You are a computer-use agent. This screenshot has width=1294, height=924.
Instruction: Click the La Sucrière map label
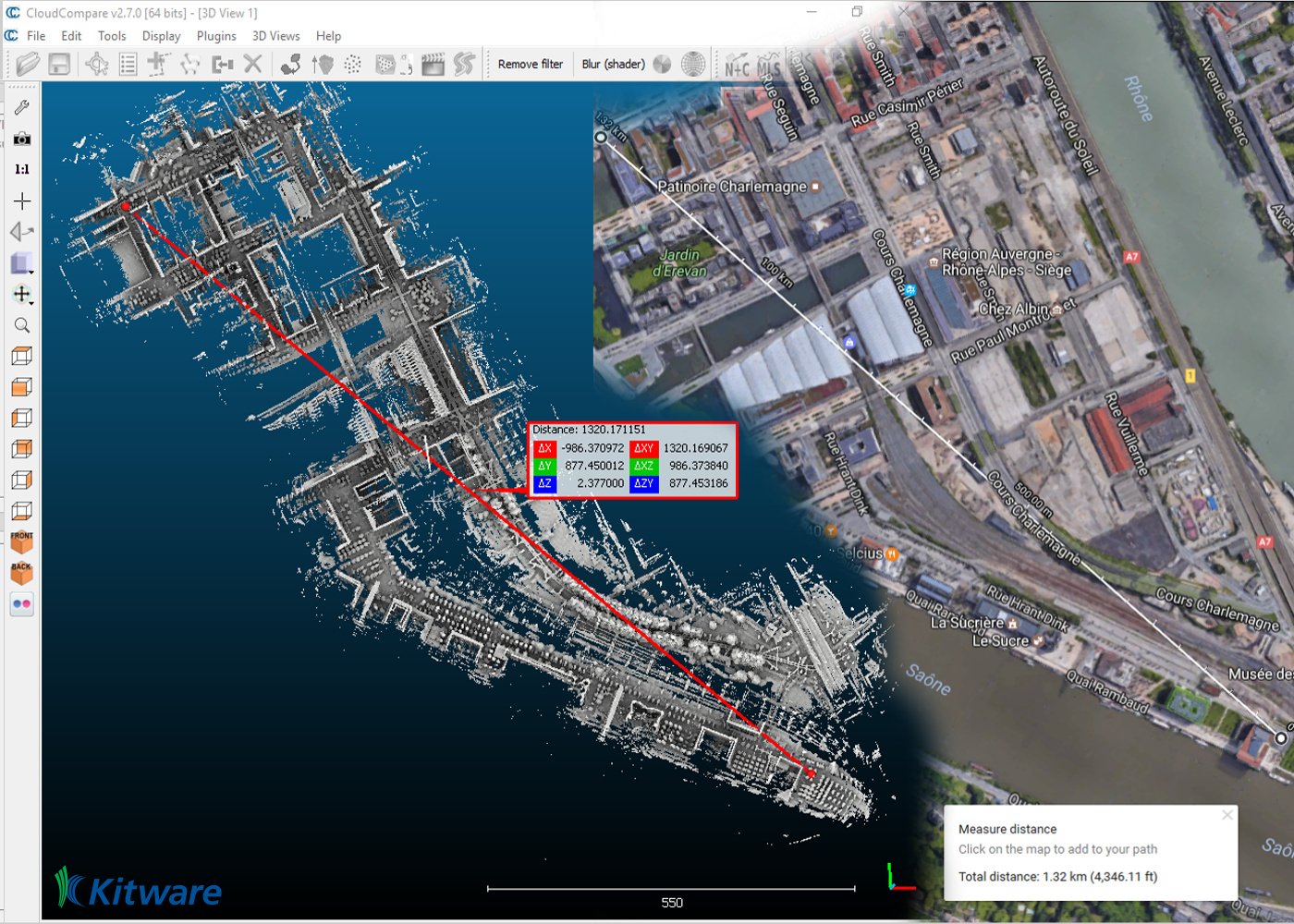(967, 623)
